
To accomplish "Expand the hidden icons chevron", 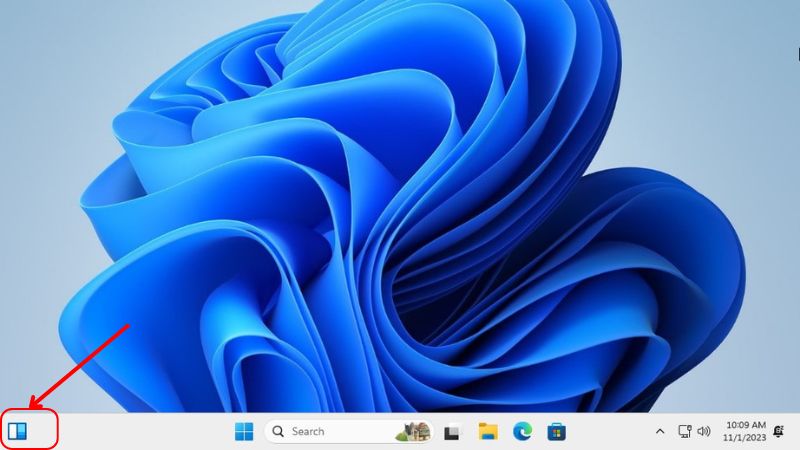I will pos(659,431).
